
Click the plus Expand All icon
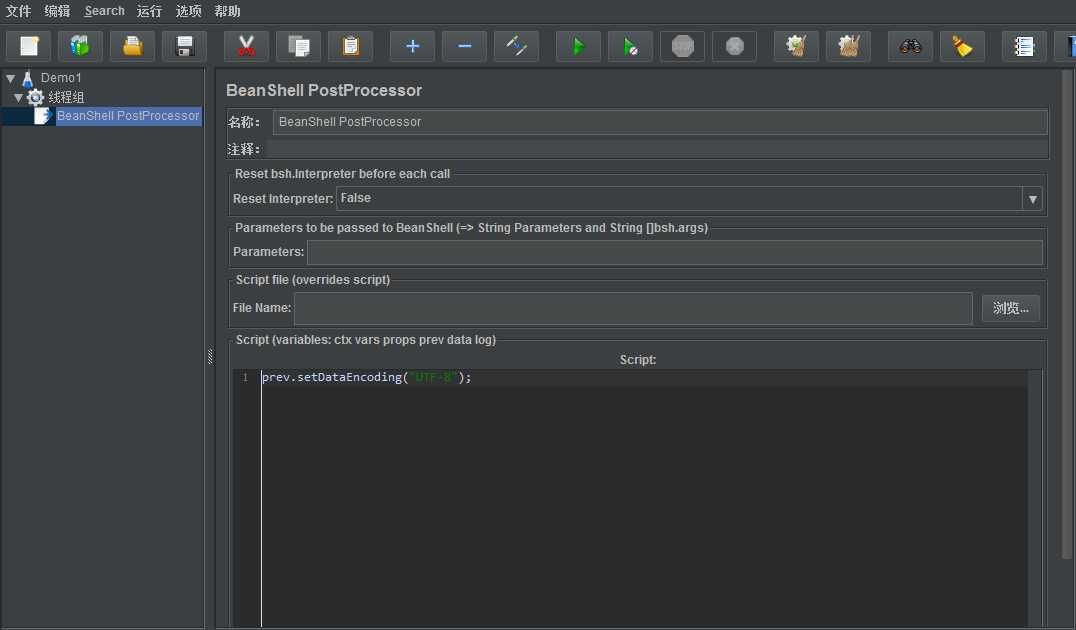pos(412,46)
